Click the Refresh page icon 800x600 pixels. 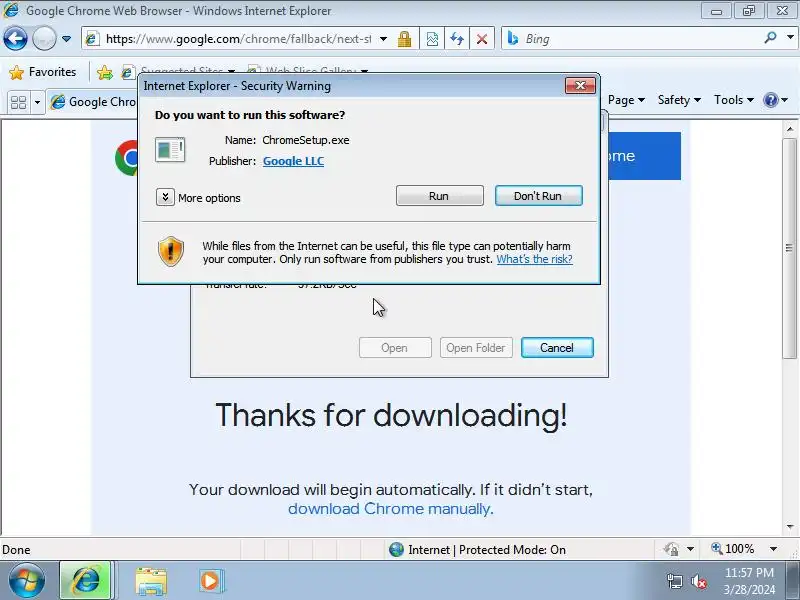[457, 39]
